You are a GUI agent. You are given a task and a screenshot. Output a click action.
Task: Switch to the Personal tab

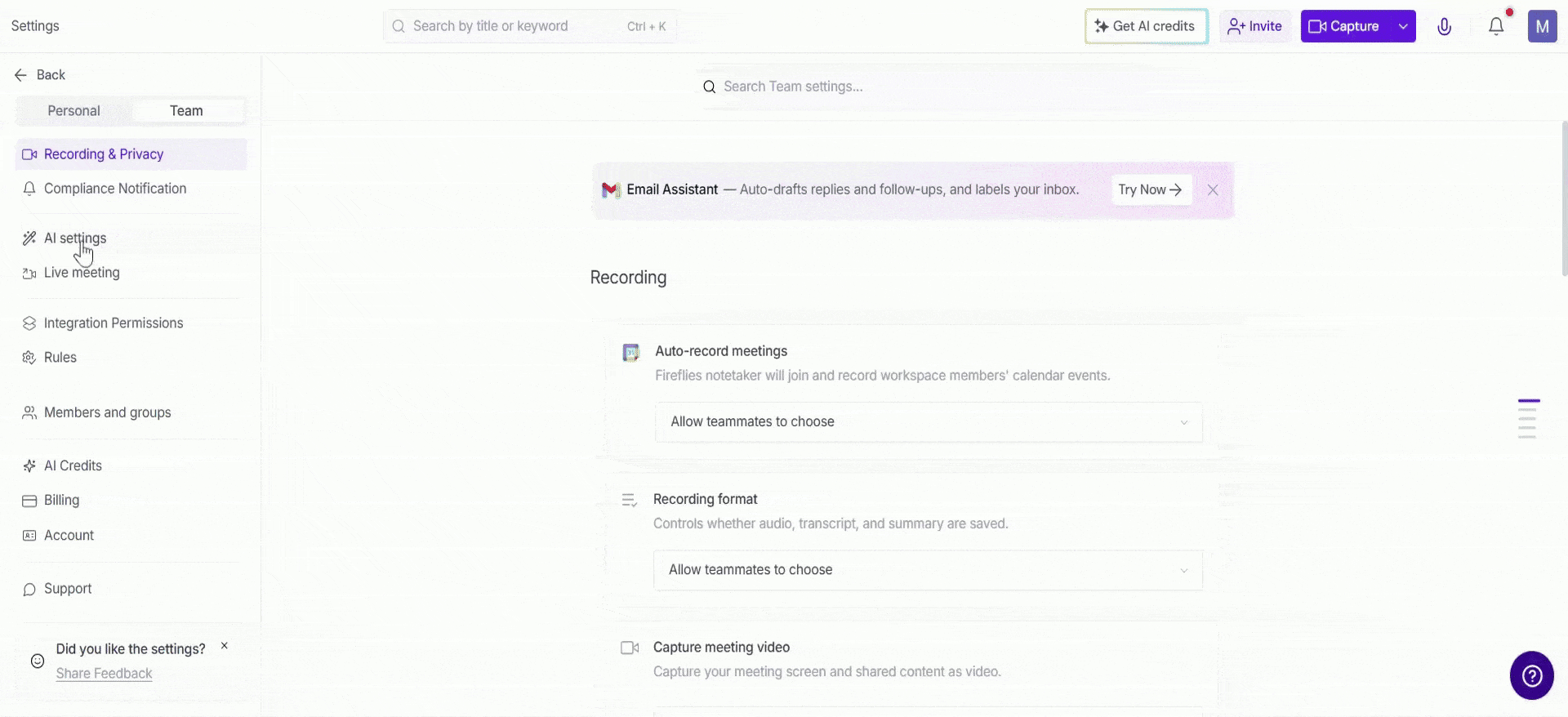(x=73, y=111)
